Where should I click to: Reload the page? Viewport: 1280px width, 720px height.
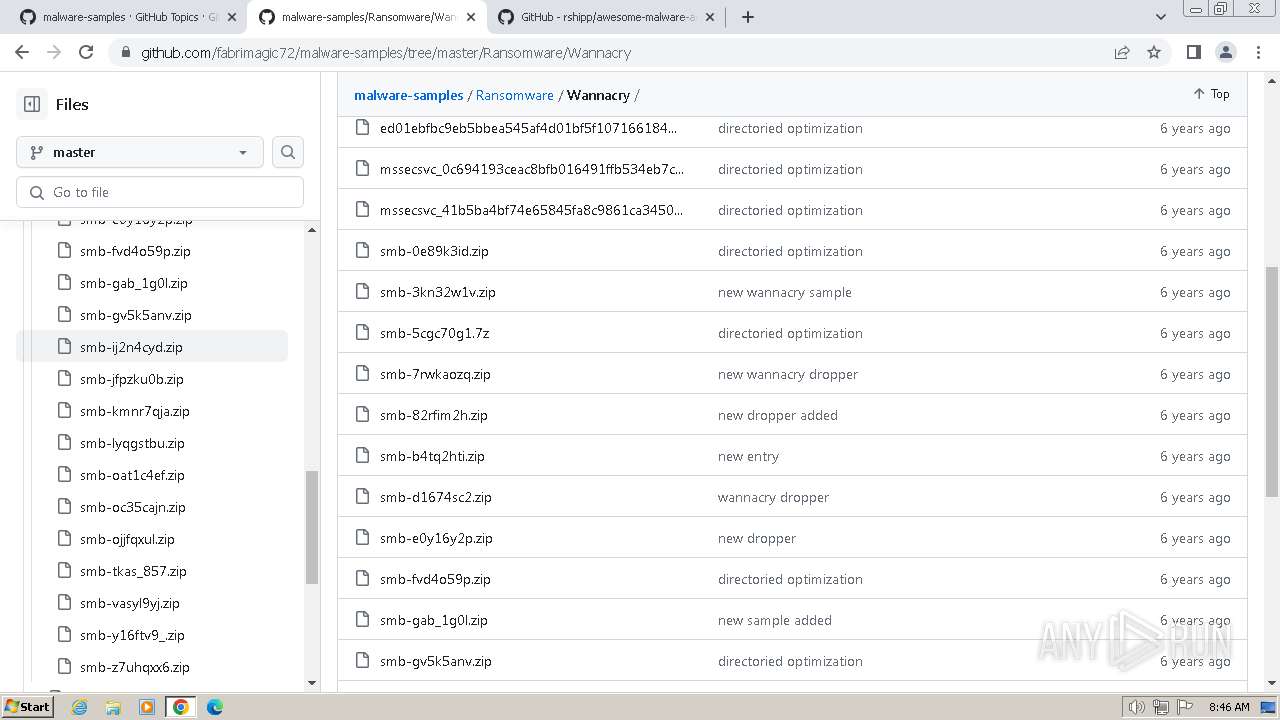tap(86, 53)
